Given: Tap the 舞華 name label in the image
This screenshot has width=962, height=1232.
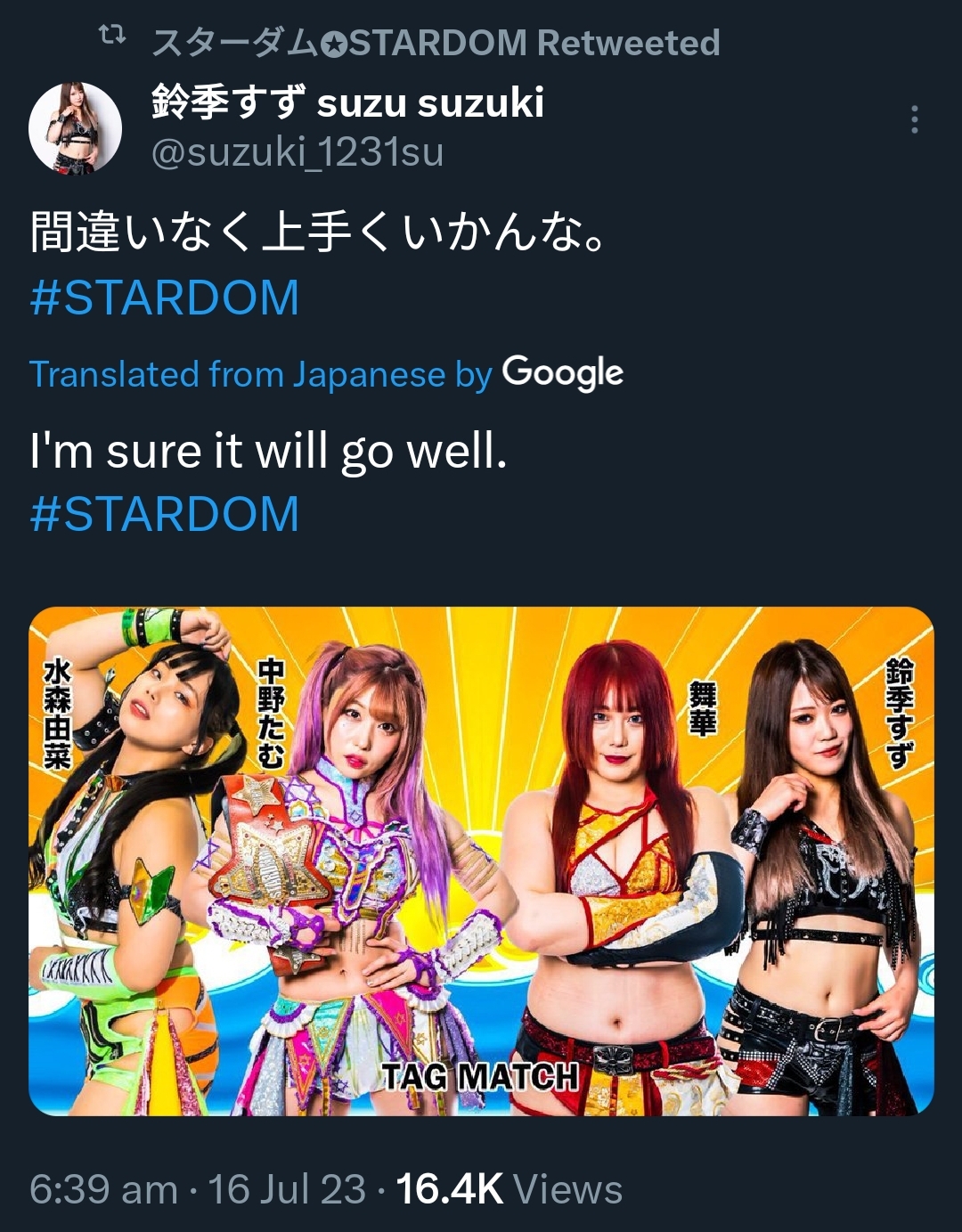Looking at the screenshot, I should [x=703, y=708].
